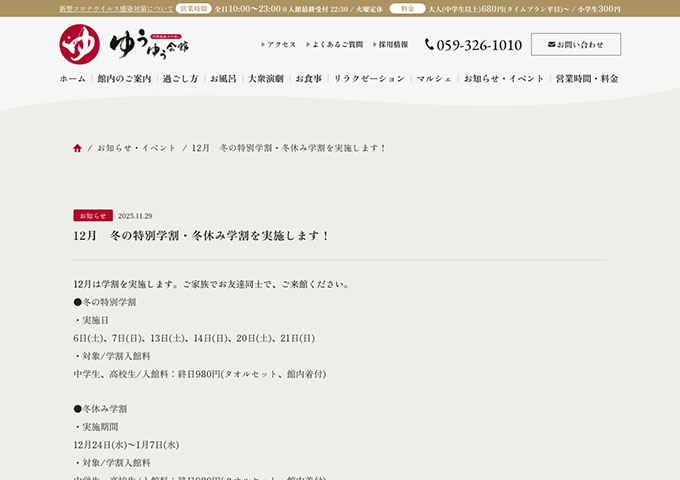Image resolution: width=680 pixels, height=480 pixels.
Task: Click the intro sentence 12月は学割を実施します
Action: (x=212, y=284)
